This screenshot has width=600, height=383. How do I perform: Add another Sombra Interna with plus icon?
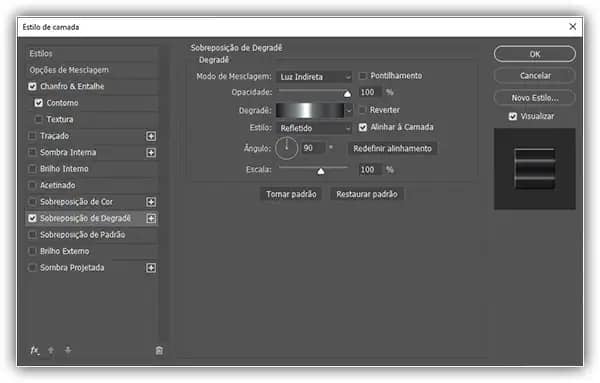point(151,152)
